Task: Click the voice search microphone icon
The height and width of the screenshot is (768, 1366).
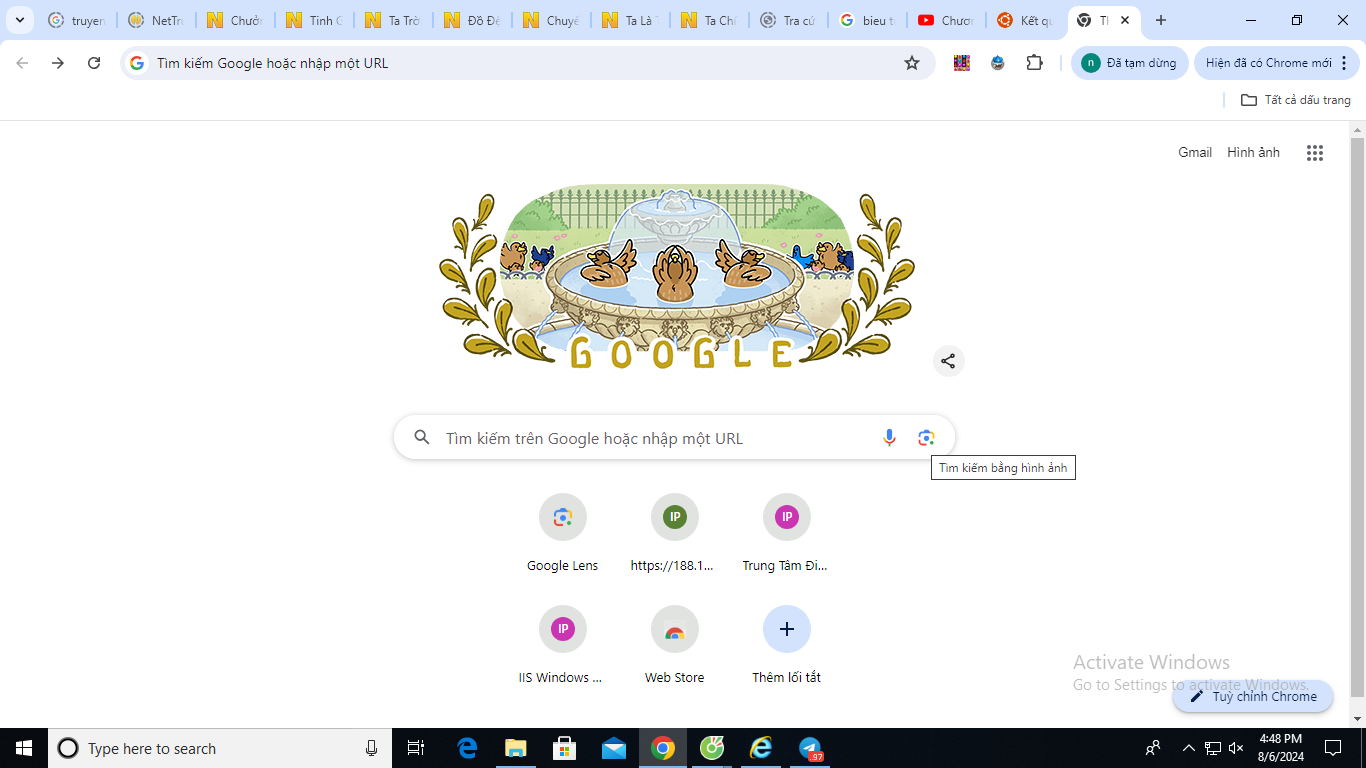Action: pos(889,438)
